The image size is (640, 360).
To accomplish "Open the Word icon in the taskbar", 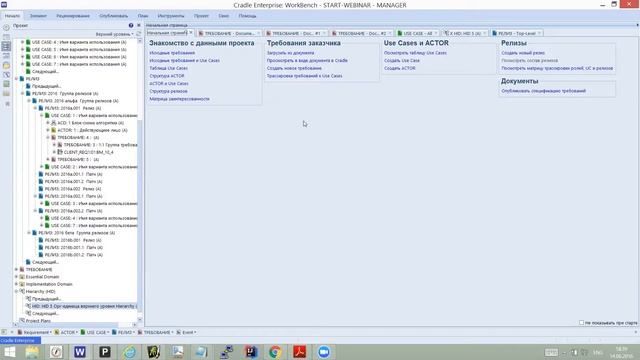I will [x=80, y=352].
